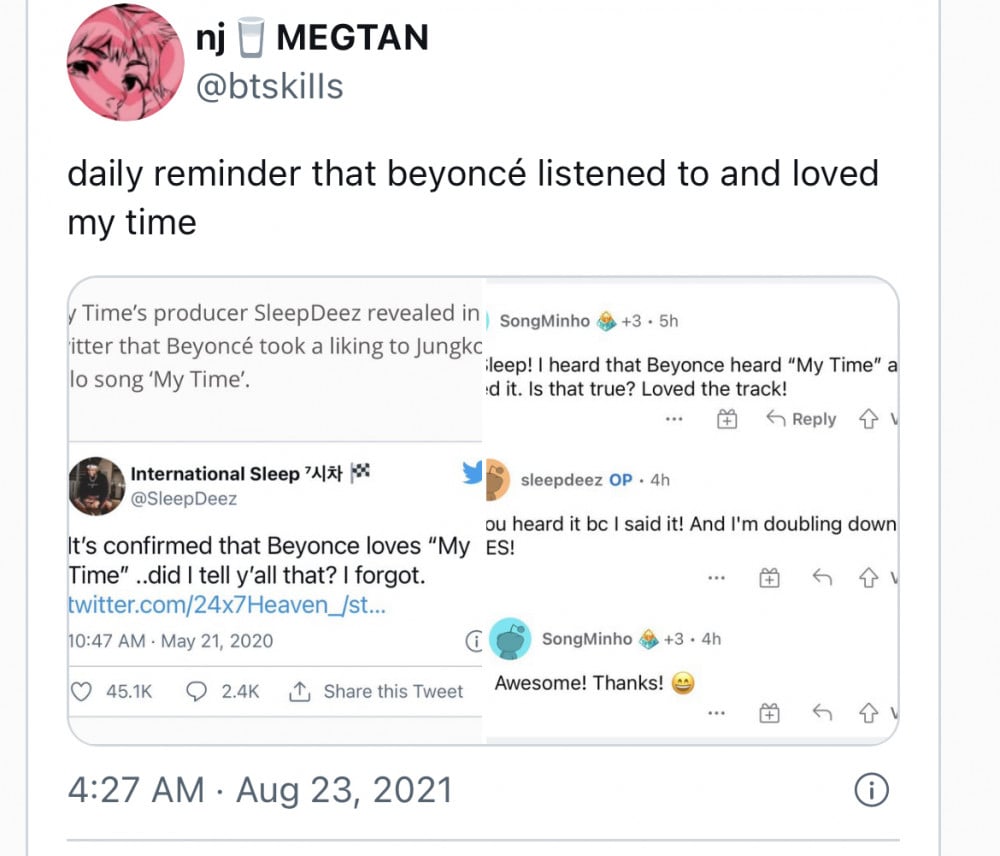Click the Twitter bird icon in the embedded tweet
This screenshot has width=1000, height=856.
pos(472,473)
